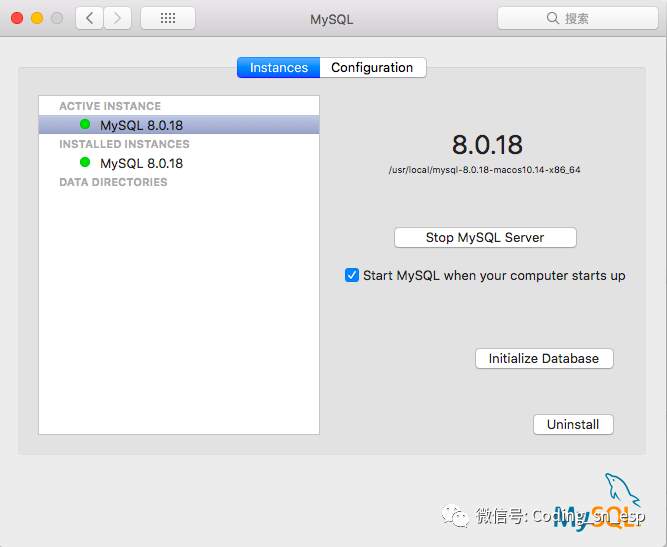This screenshot has height=547, width=667.
Task: Click Stop MySQL Server button
Action: click(485, 237)
